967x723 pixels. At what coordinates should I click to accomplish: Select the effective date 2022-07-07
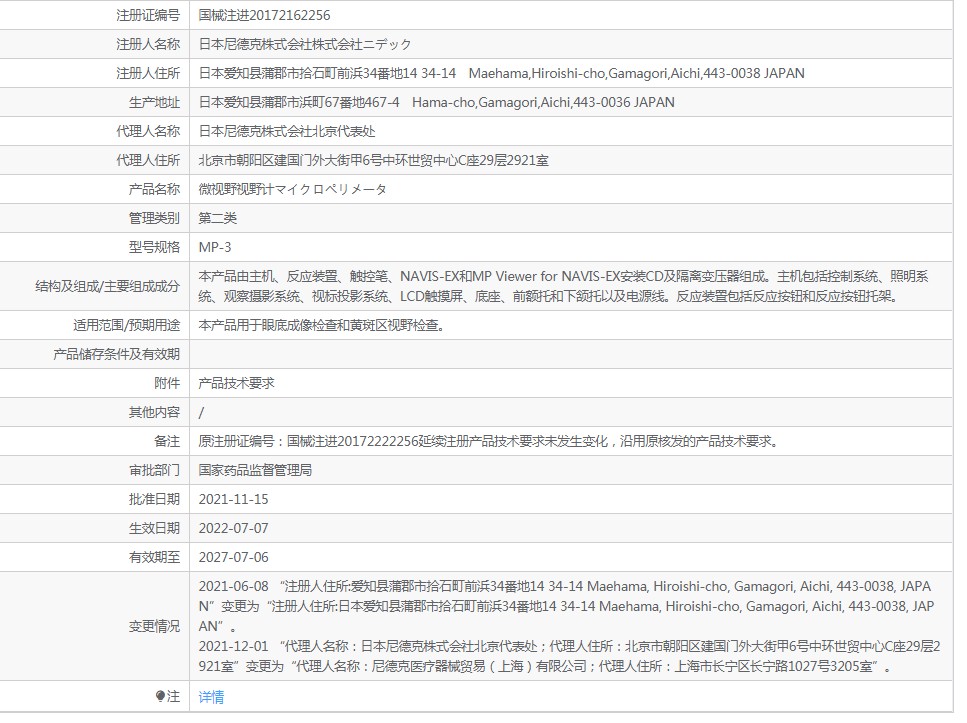[233, 528]
